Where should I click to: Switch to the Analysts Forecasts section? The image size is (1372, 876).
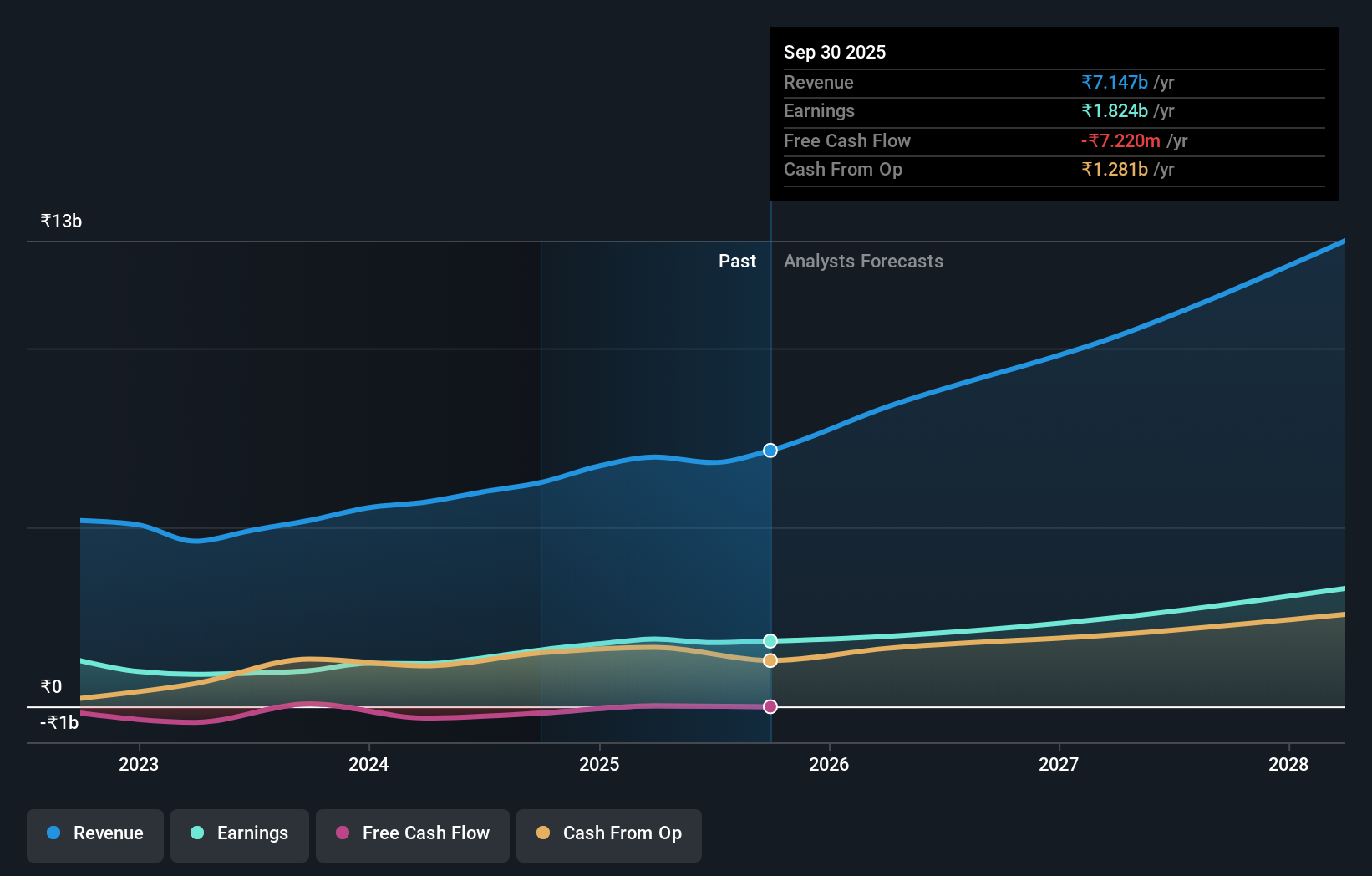tap(863, 261)
